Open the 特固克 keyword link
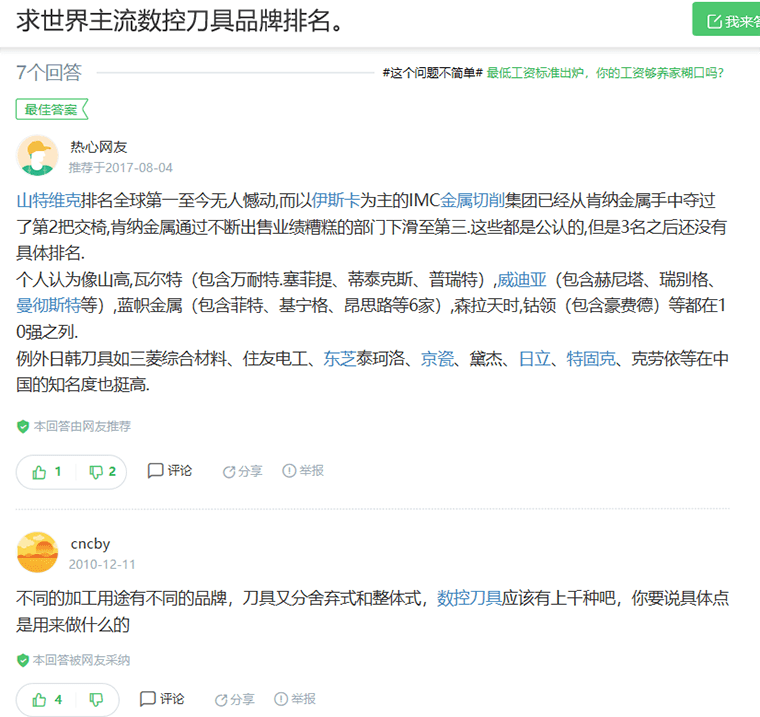This screenshot has height=717, width=760. [x=591, y=359]
